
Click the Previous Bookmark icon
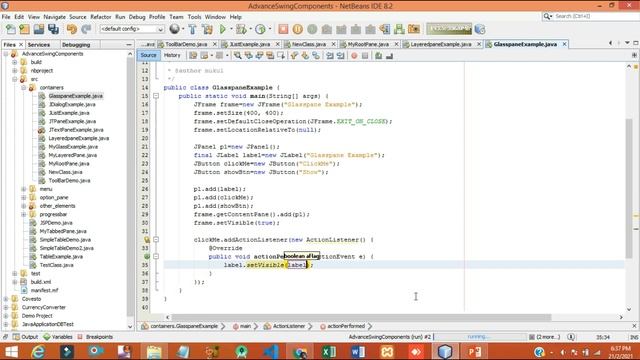(294, 56)
